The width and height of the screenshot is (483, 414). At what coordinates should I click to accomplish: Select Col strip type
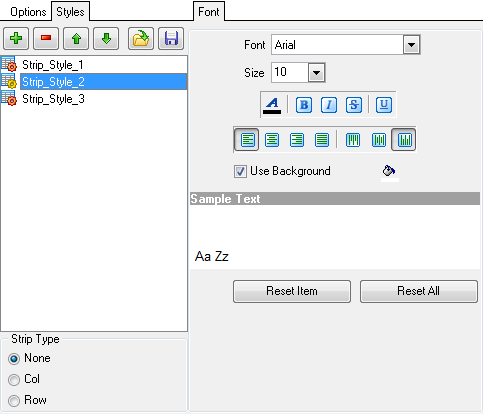click(x=14, y=380)
